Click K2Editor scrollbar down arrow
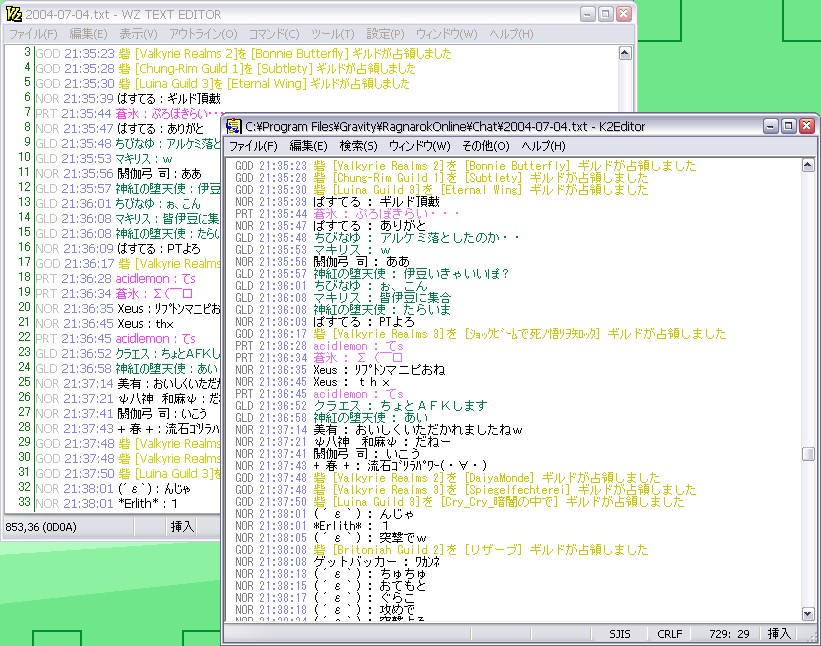The image size is (821, 646). pyautogui.click(x=808, y=614)
